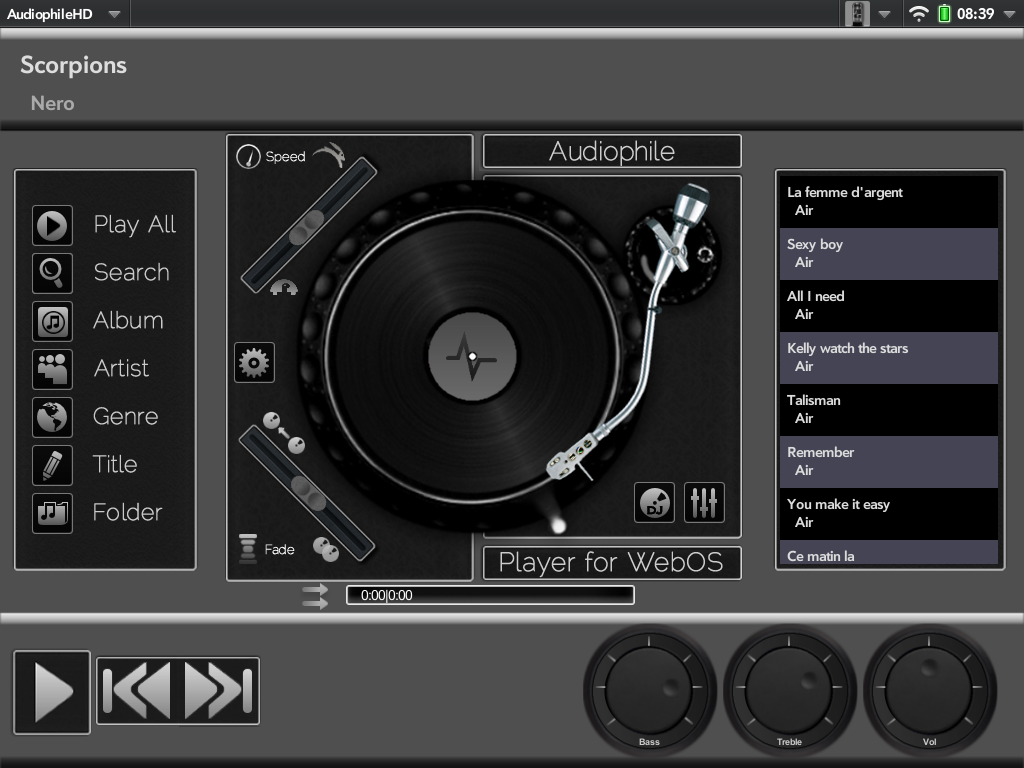
Task: Play Remember track
Action: tap(889, 462)
